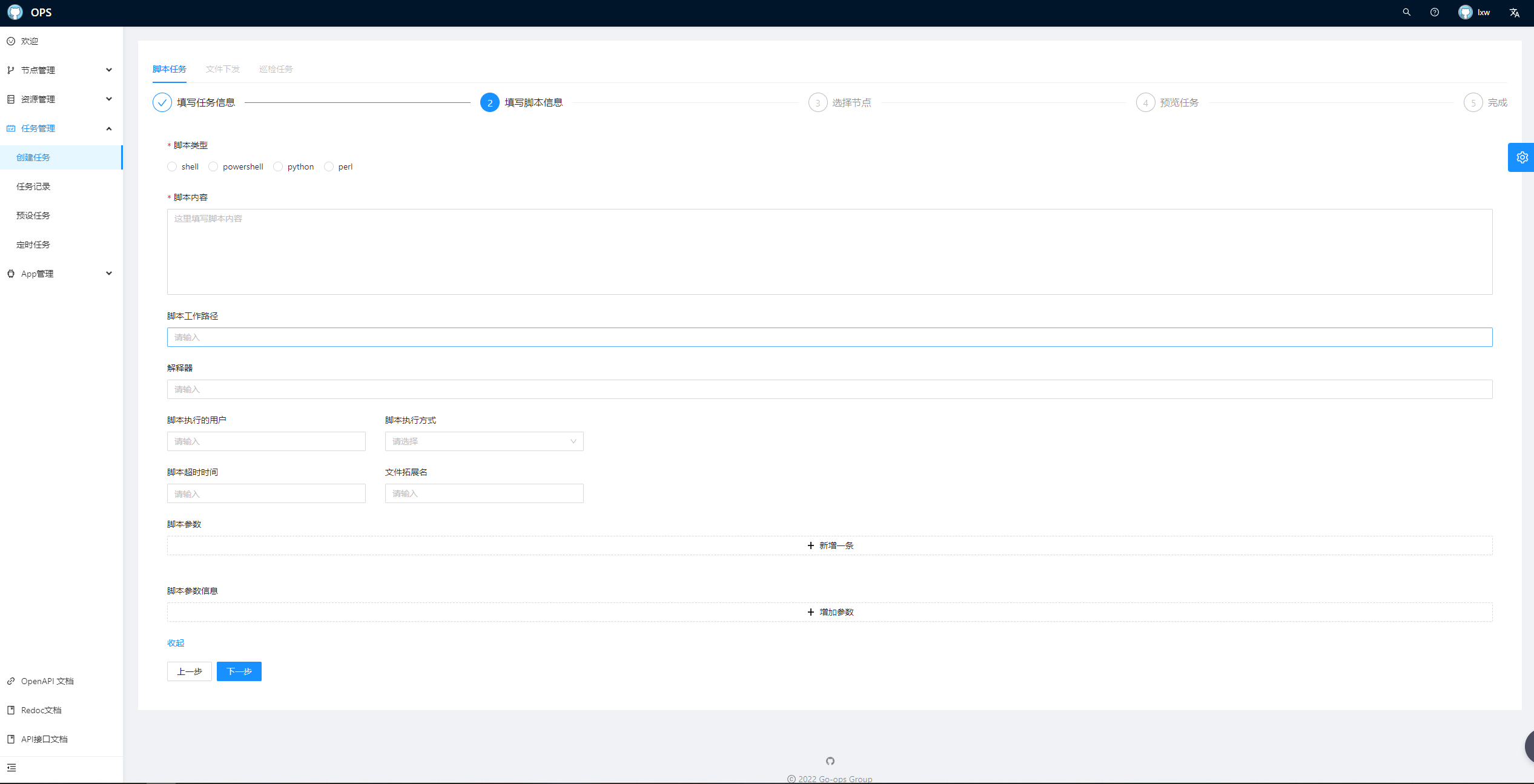Viewport: 1534px width, 784px height.
Task: Switch to the 文件下发 tab
Action: [x=222, y=69]
